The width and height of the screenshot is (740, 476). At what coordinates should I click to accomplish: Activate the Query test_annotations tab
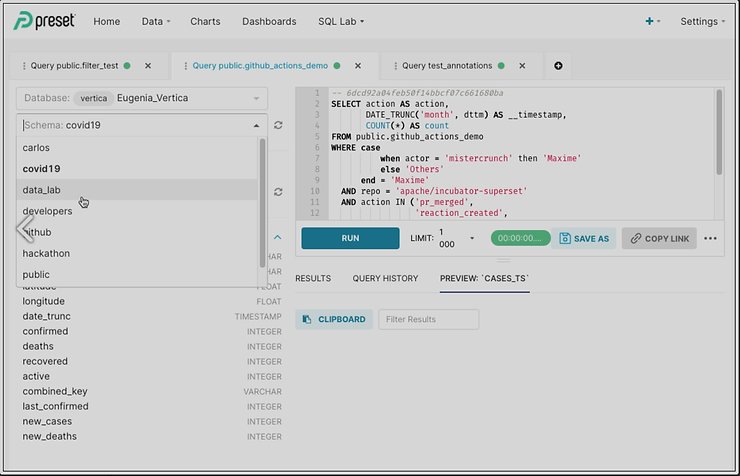tap(447, 66)
